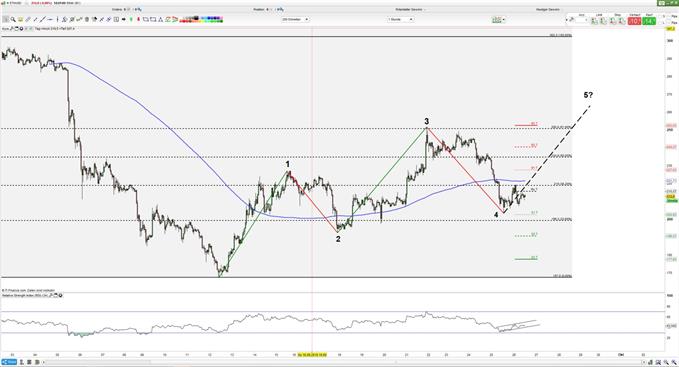Expand the chart style dropdown arrow
The width and height of the screenshot is (679, 367).
pos(504,19)
